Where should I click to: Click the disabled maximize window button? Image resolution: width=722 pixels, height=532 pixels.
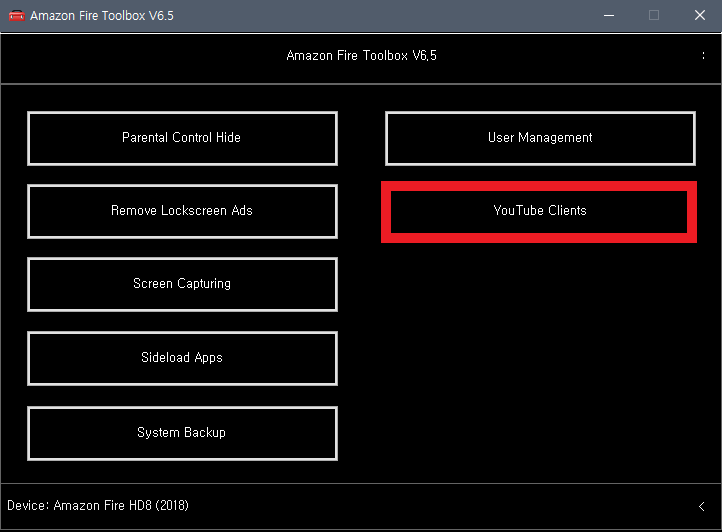tap(654, 16)
